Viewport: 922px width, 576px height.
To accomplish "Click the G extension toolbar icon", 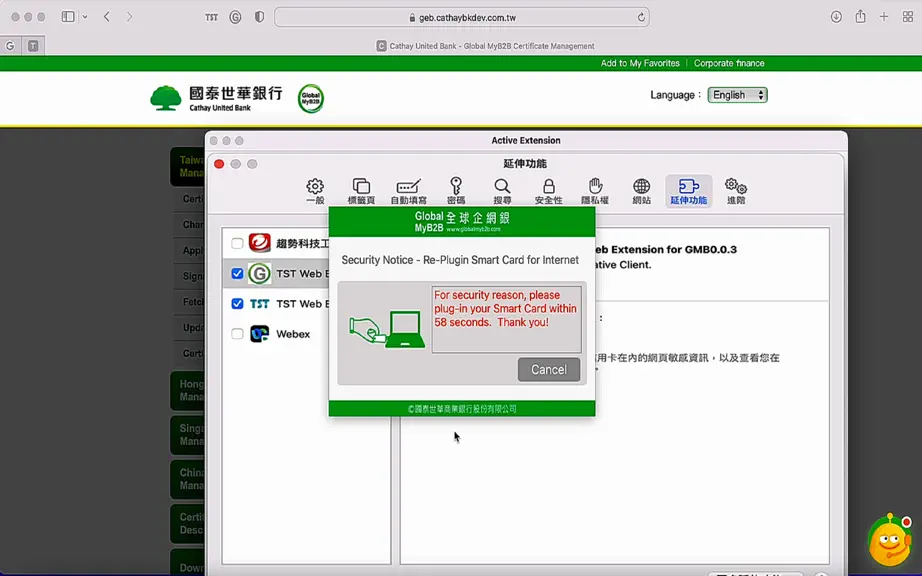I will pos(235,18).
